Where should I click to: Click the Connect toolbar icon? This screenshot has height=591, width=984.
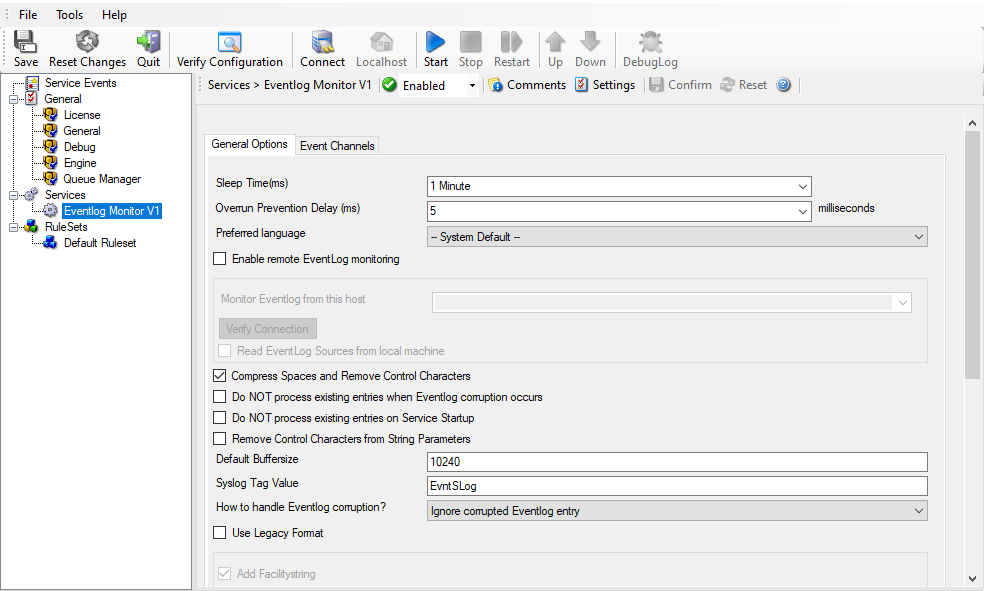pyautogui.click(x=322, y=42)
